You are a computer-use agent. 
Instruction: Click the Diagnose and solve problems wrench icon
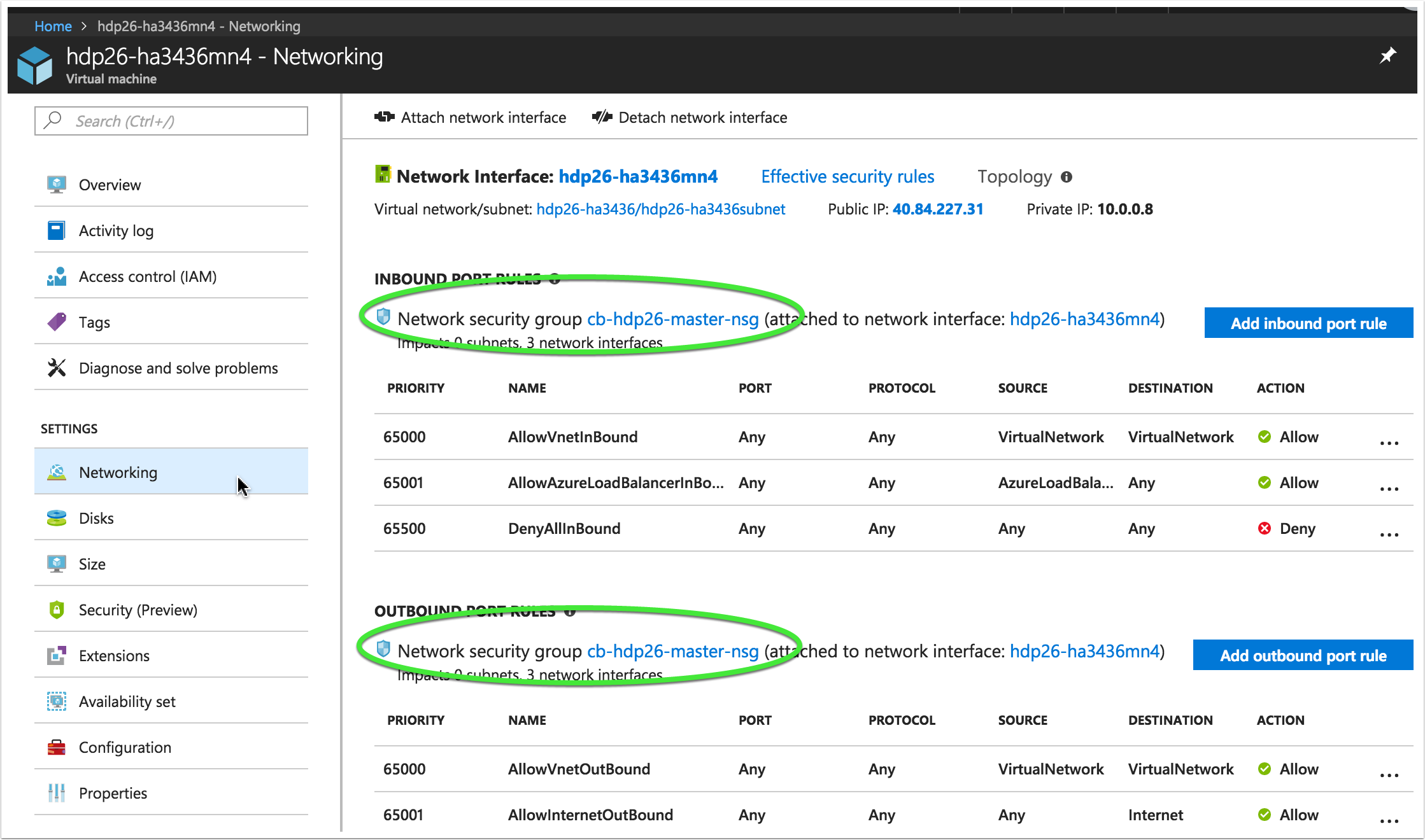point(57,368)
